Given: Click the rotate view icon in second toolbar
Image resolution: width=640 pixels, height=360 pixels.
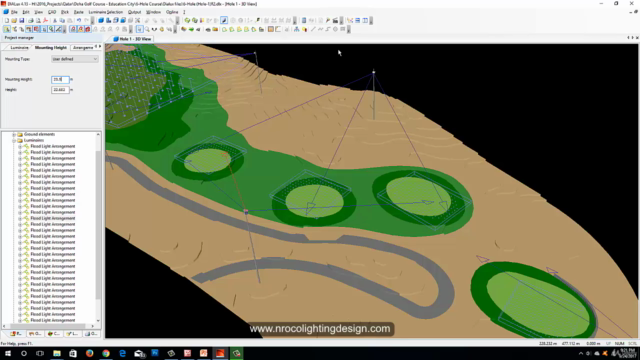Looking at the screenshot, I should pyautogui.click(x=154, y=29).
